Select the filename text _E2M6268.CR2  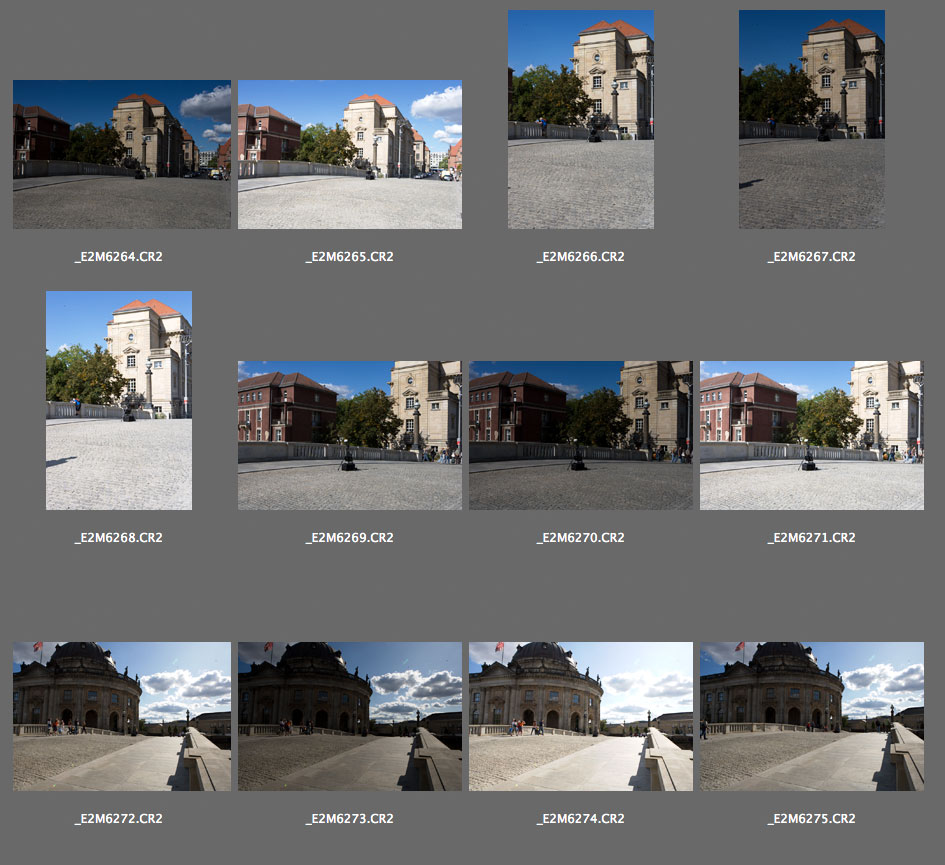[x=119, y=538]
